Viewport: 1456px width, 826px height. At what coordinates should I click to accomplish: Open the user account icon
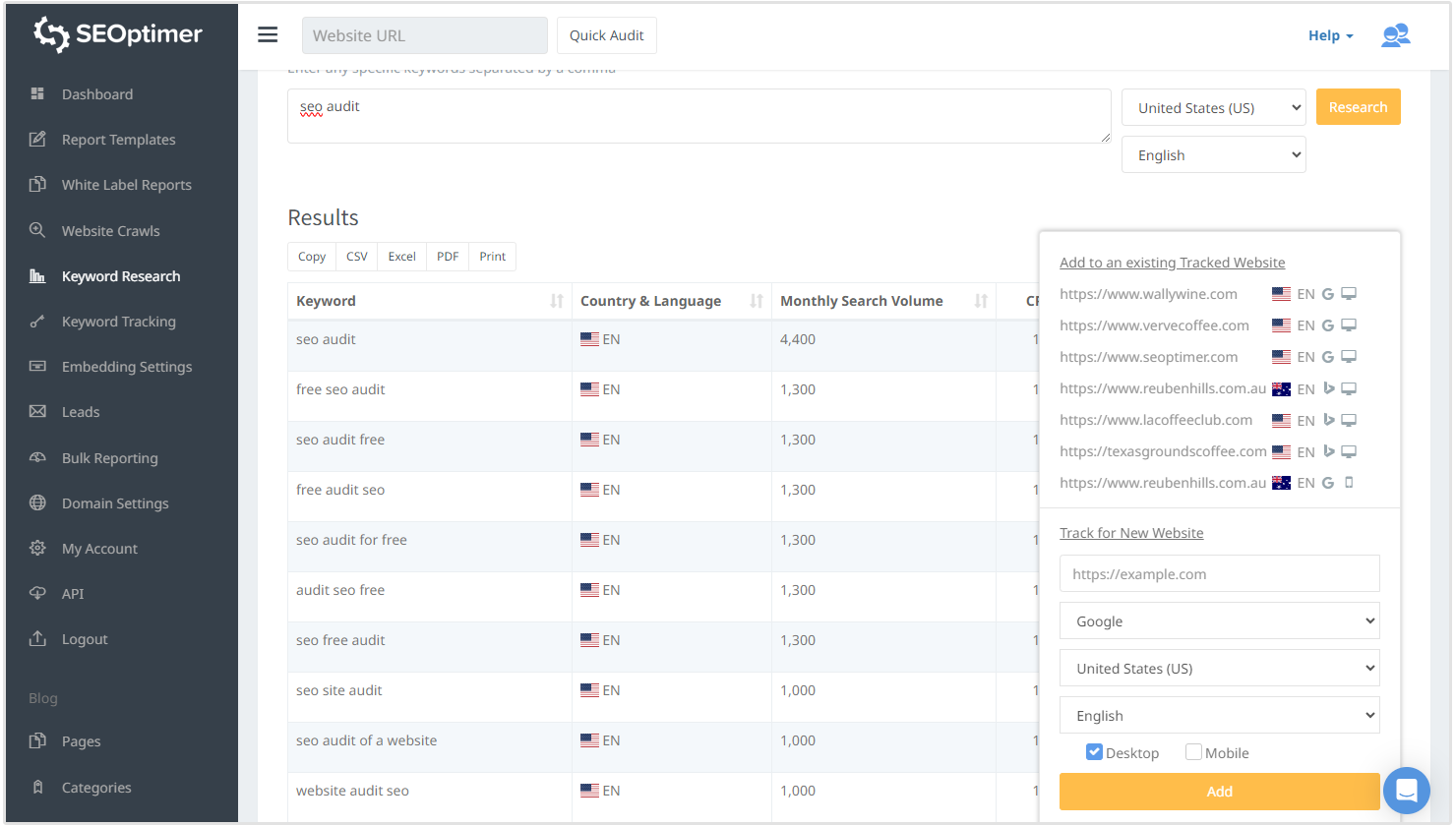[1395, 35]
